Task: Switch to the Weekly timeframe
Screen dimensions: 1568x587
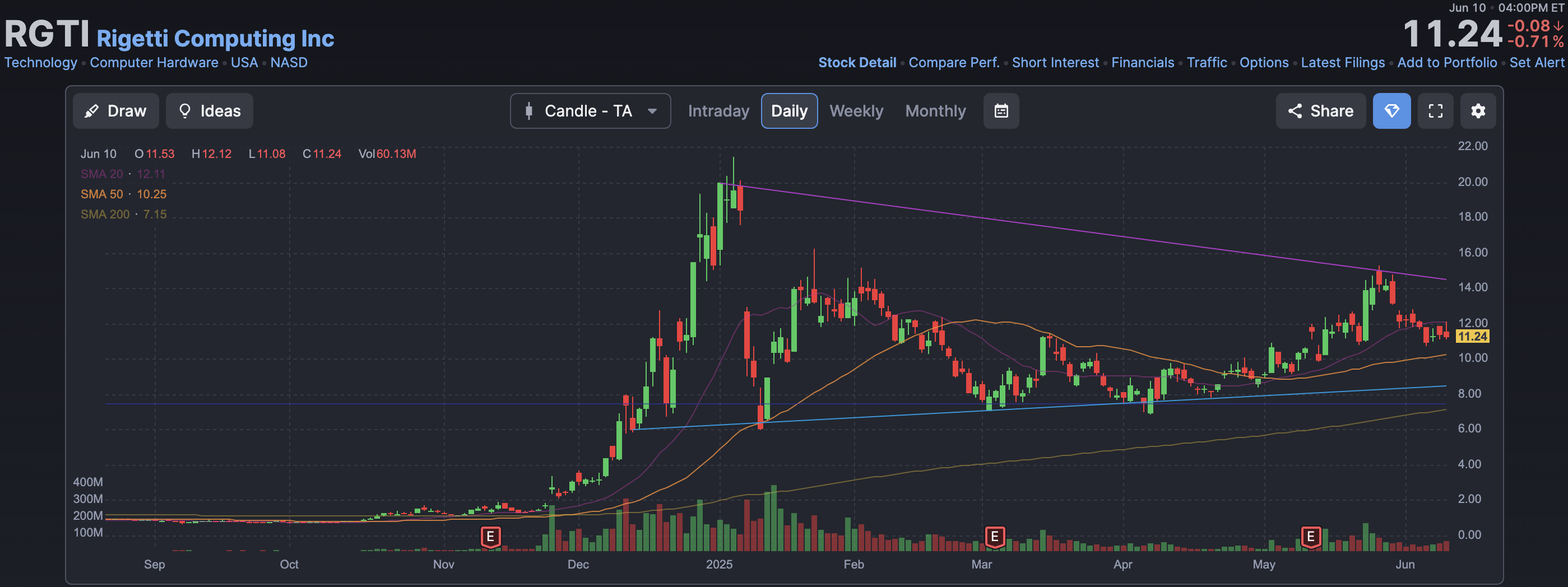Action: coord(856,111)
